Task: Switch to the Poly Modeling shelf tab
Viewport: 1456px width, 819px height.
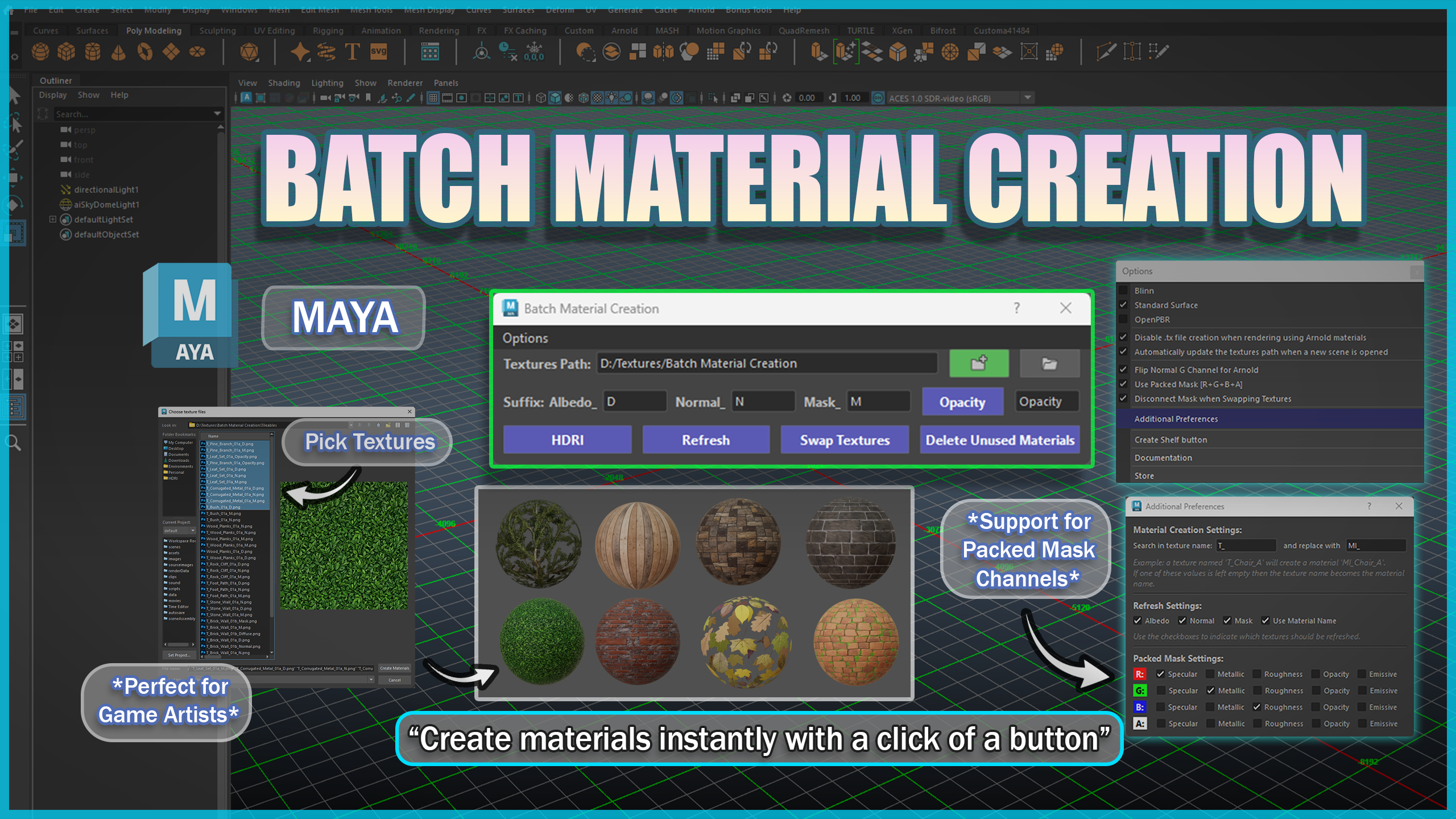Action: point(154,31)
